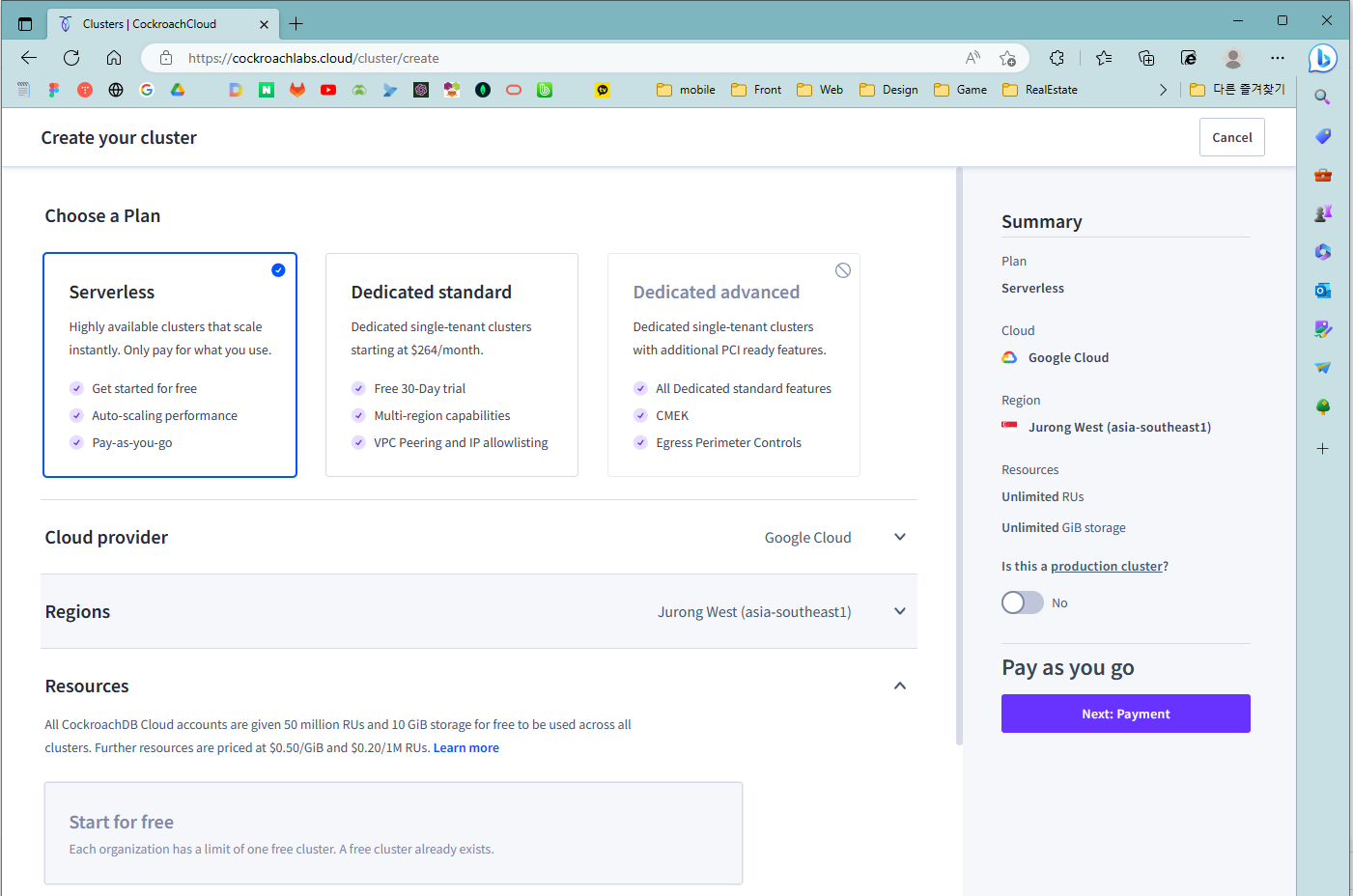Image resolution: width=1353 pixels, height=896 pixels.
Task: Select the Dedicated advanced plan card
Action: [x=734, y=365]
